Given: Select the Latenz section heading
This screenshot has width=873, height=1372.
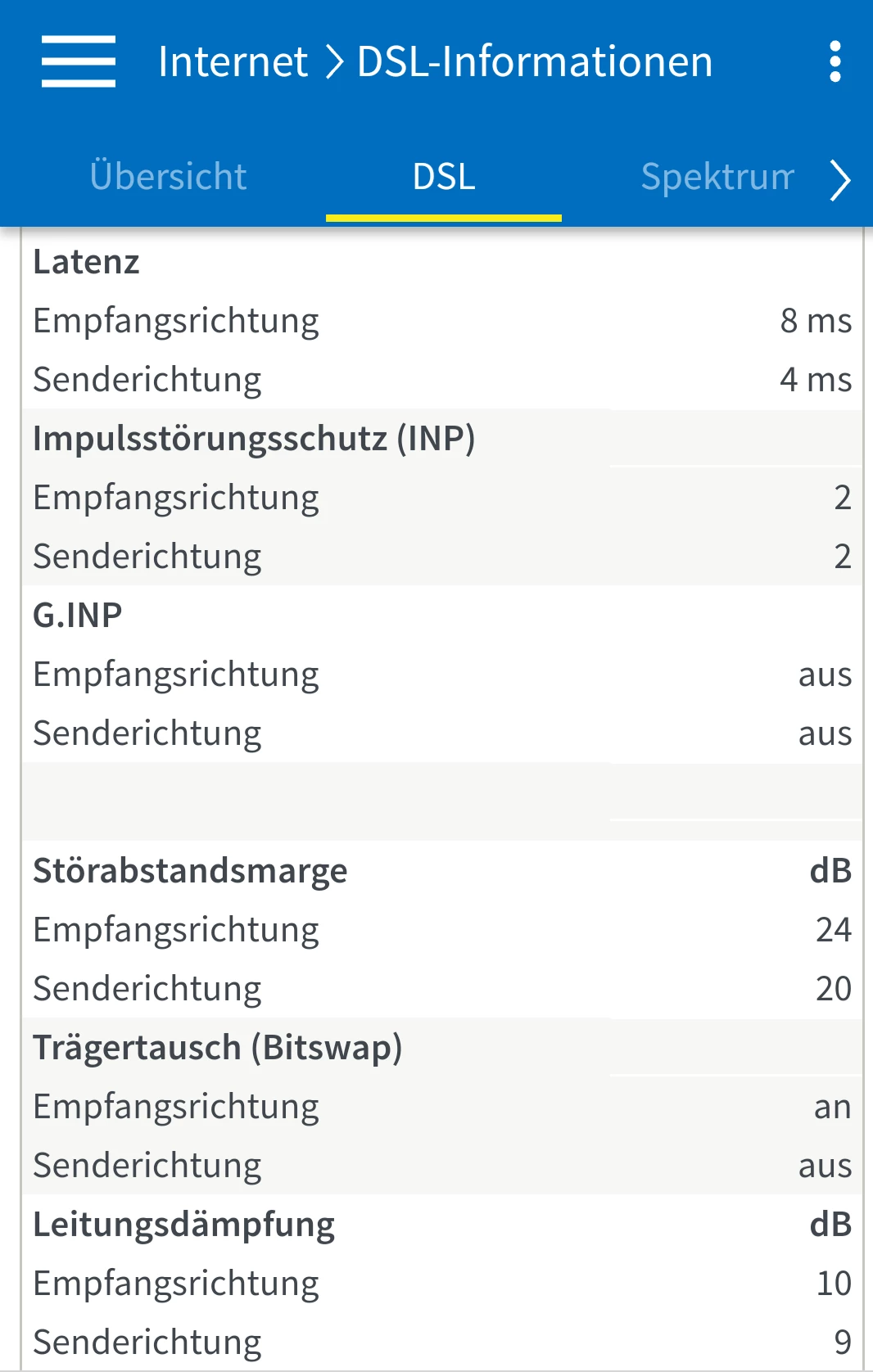Looking at the screenshot, I should point(86,262).
